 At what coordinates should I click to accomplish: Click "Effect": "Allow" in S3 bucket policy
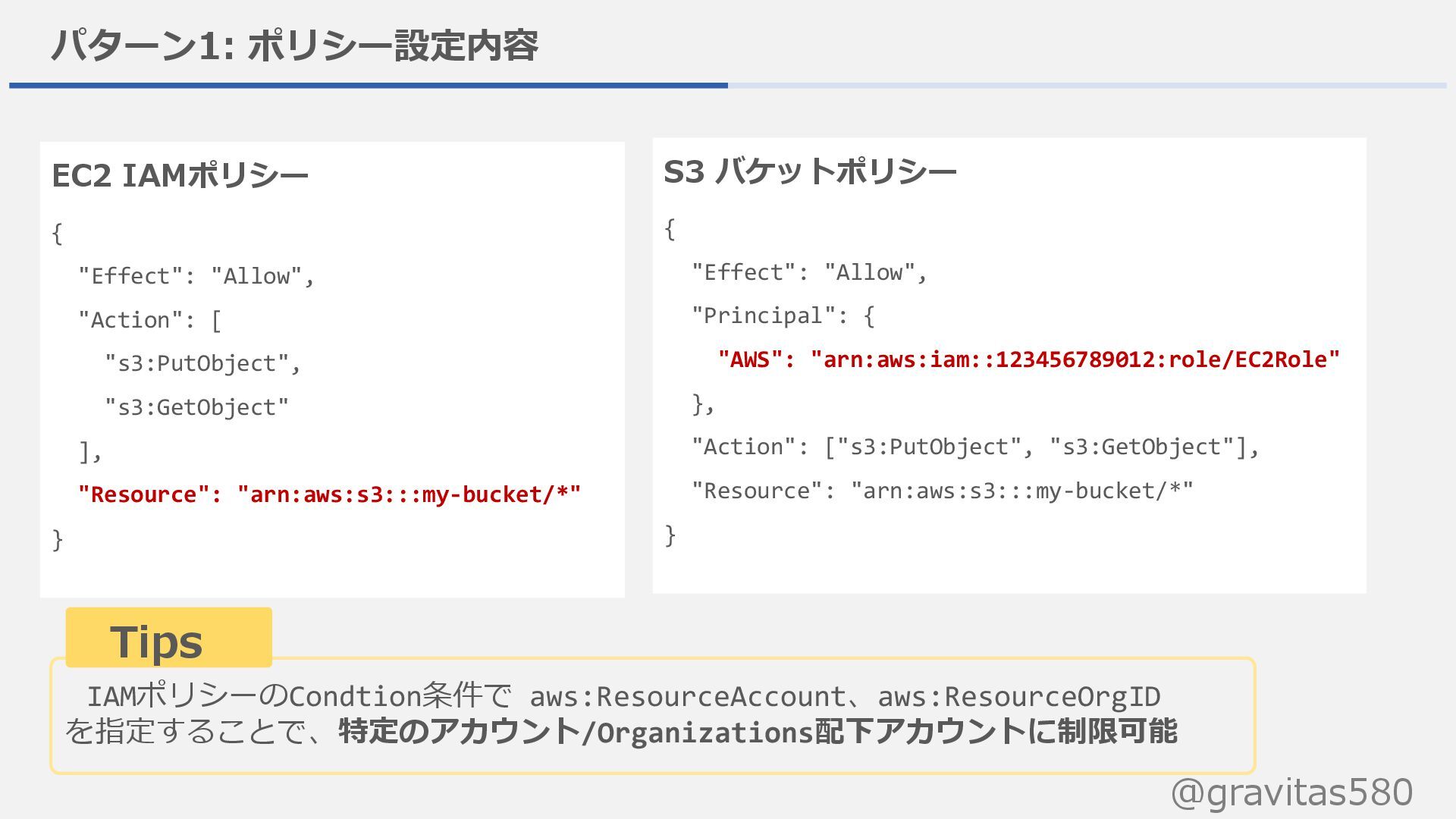(x=808, y=272)
